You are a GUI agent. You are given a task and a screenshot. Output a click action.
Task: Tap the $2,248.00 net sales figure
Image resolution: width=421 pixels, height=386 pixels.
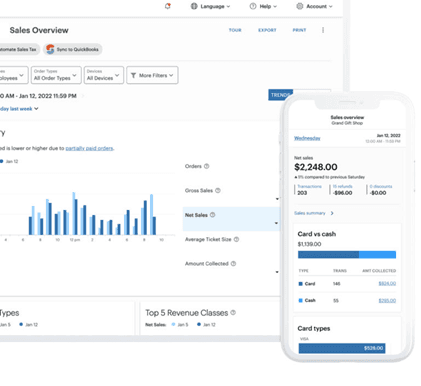click(x=316, y=167)
